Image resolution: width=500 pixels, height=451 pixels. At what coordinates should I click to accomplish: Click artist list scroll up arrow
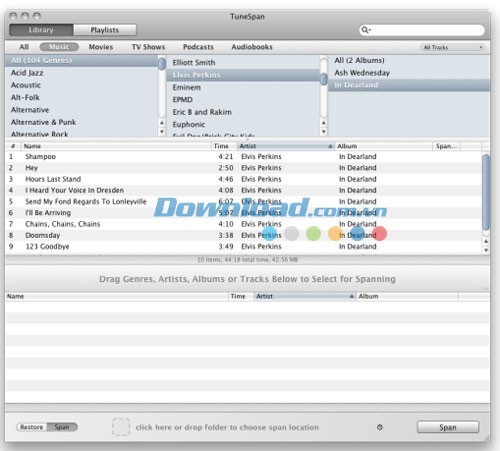[323, 123]
